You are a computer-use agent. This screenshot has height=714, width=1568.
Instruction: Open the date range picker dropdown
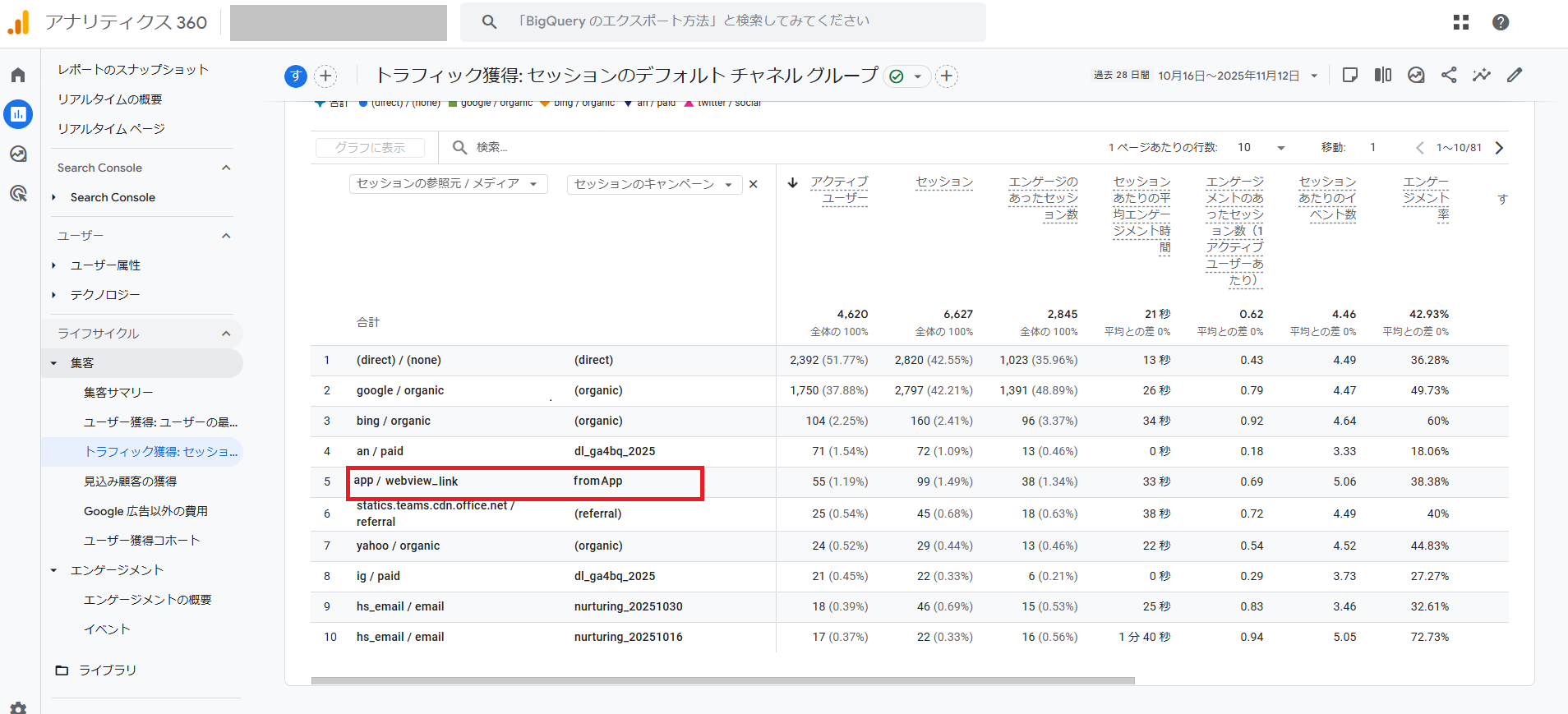(x=1314, y=76)
